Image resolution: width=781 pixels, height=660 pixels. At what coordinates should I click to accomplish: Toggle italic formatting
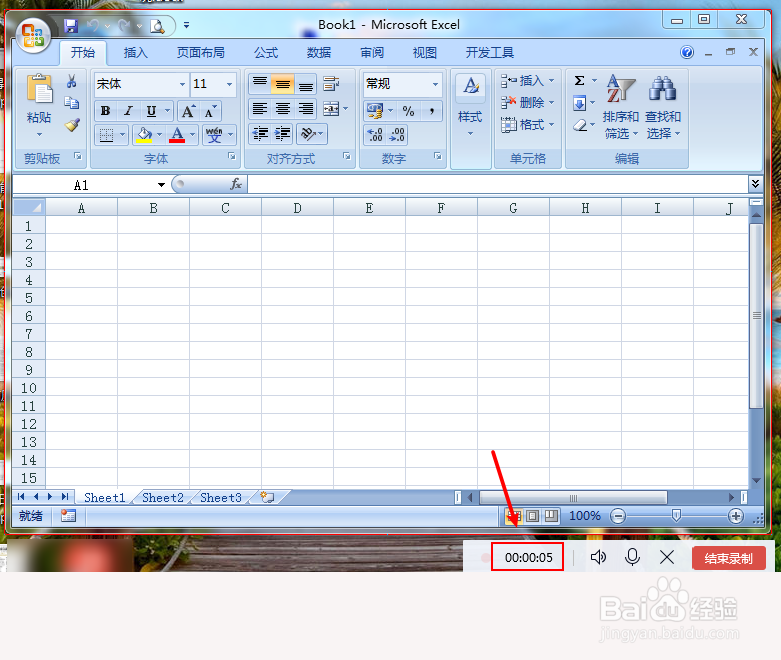pos(128,111)
